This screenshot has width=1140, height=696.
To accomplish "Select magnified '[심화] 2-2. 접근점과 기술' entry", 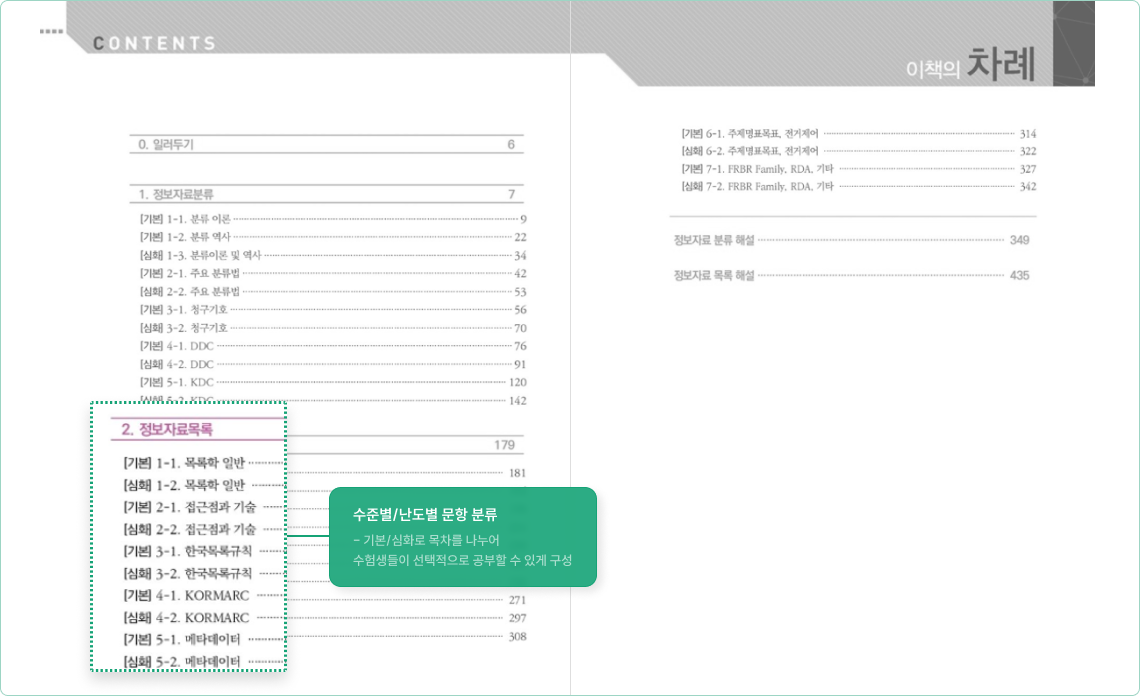I will click(190, 529).
